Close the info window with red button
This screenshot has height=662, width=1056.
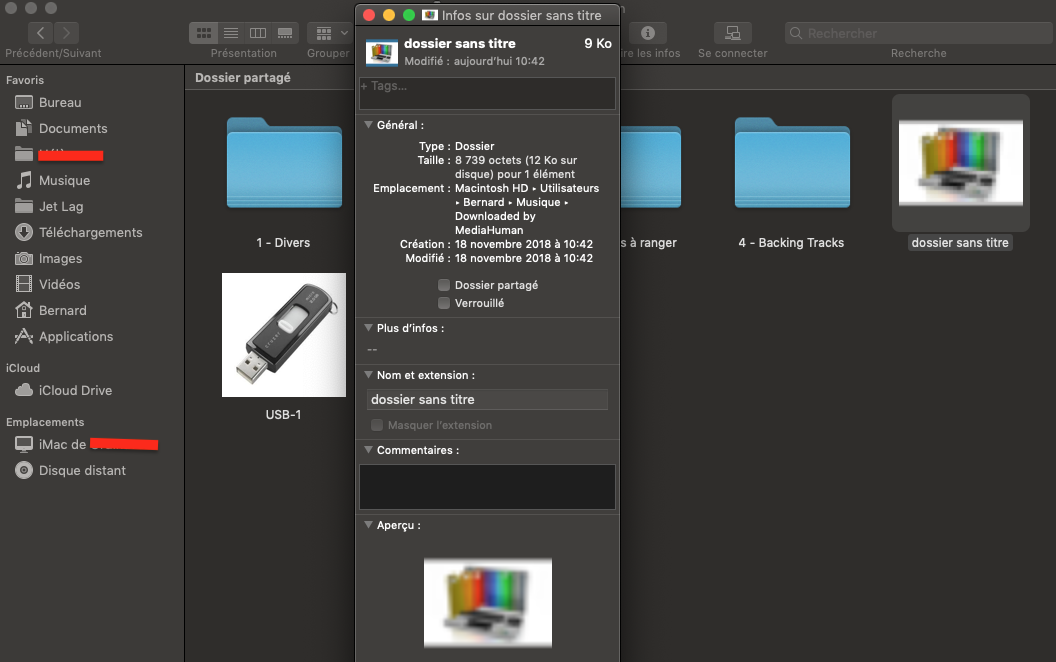click(x=369, y=15)
